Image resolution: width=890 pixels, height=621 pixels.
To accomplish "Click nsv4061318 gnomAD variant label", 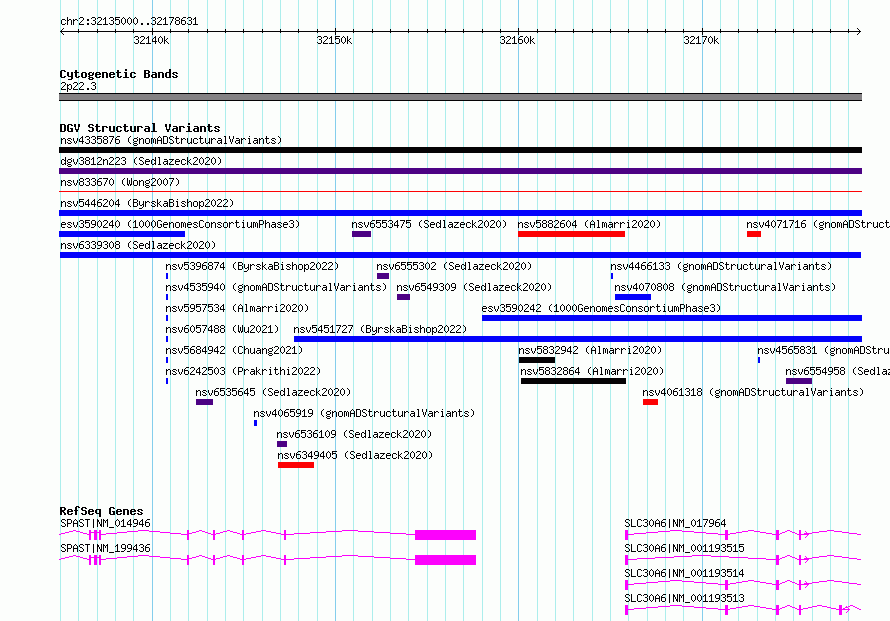I will click(x=753, y=392).
